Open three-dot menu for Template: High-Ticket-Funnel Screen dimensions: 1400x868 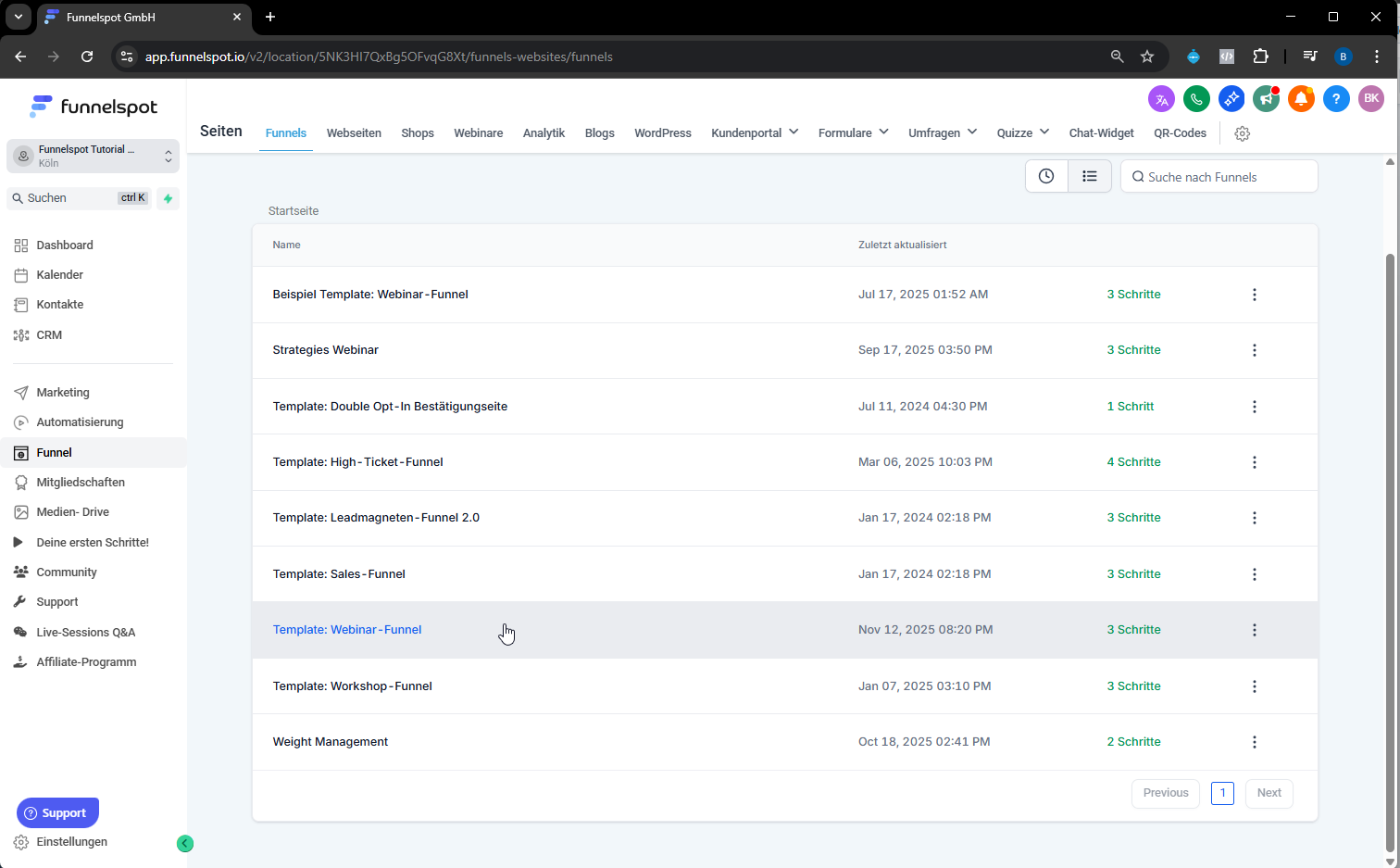click(x=1255, y=462)
